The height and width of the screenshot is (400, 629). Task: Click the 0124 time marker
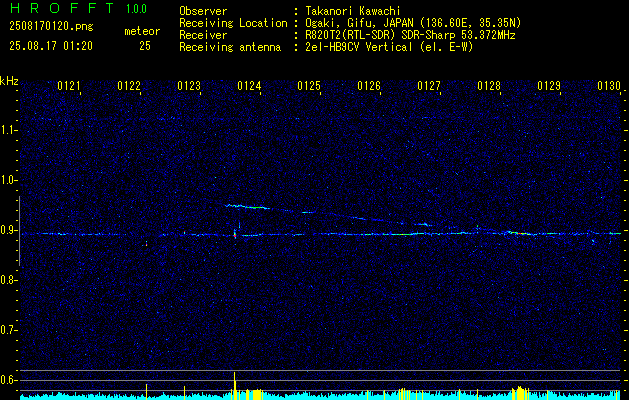tap(249, 86)
